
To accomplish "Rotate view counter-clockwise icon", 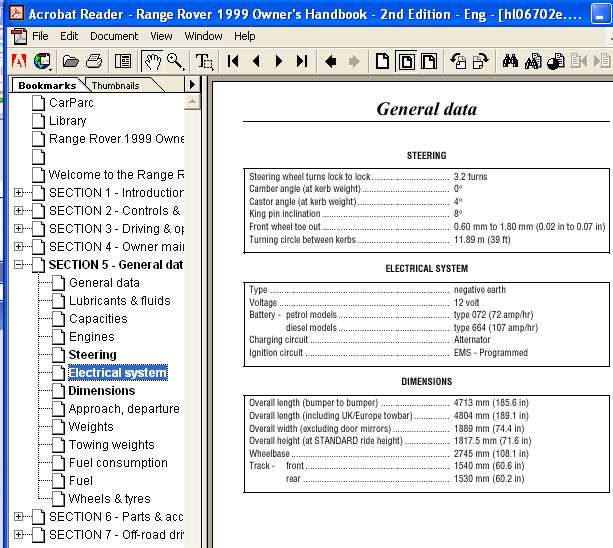I will (x=458, y=61).
